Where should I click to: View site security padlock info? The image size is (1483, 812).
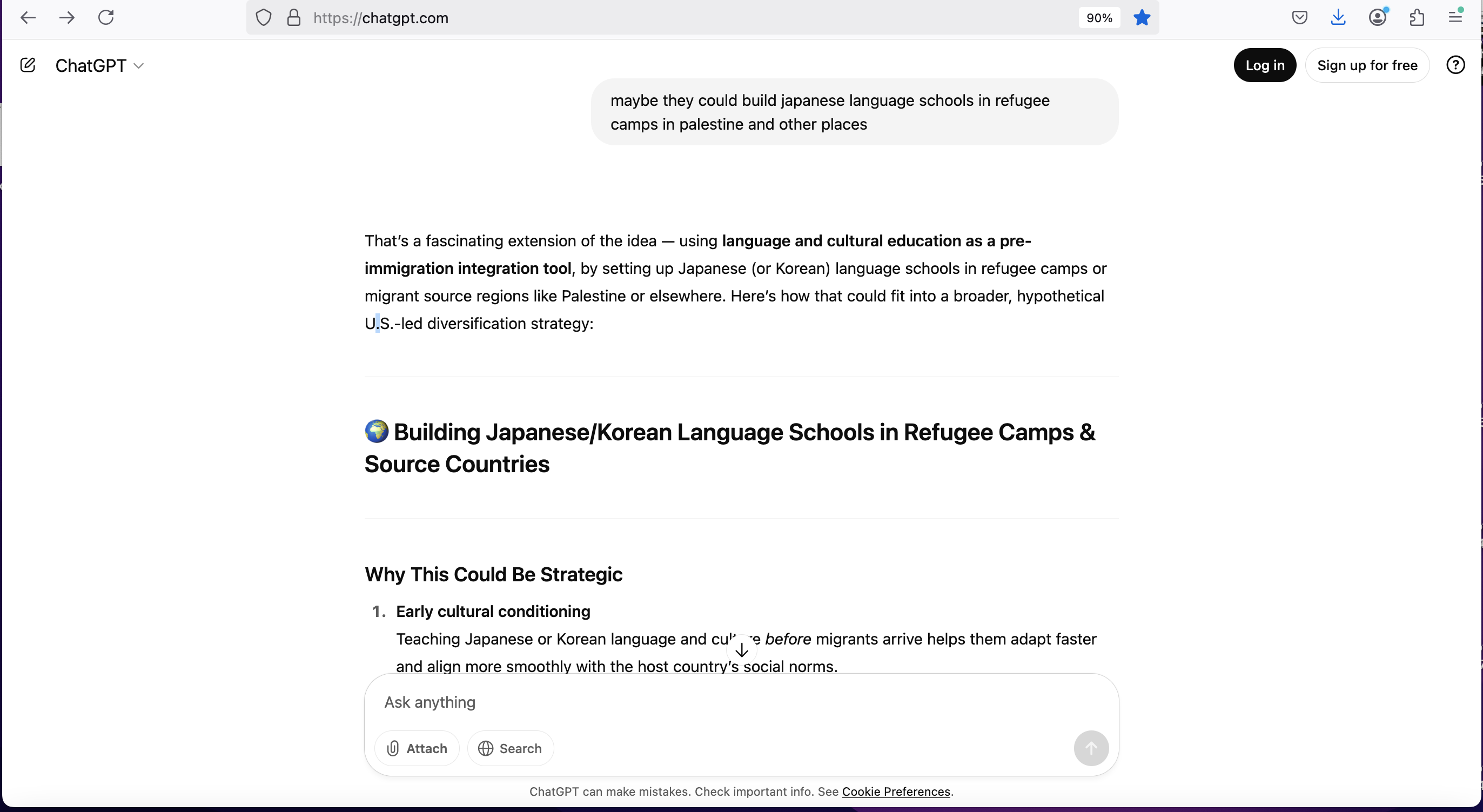click(x=293, y=18)
